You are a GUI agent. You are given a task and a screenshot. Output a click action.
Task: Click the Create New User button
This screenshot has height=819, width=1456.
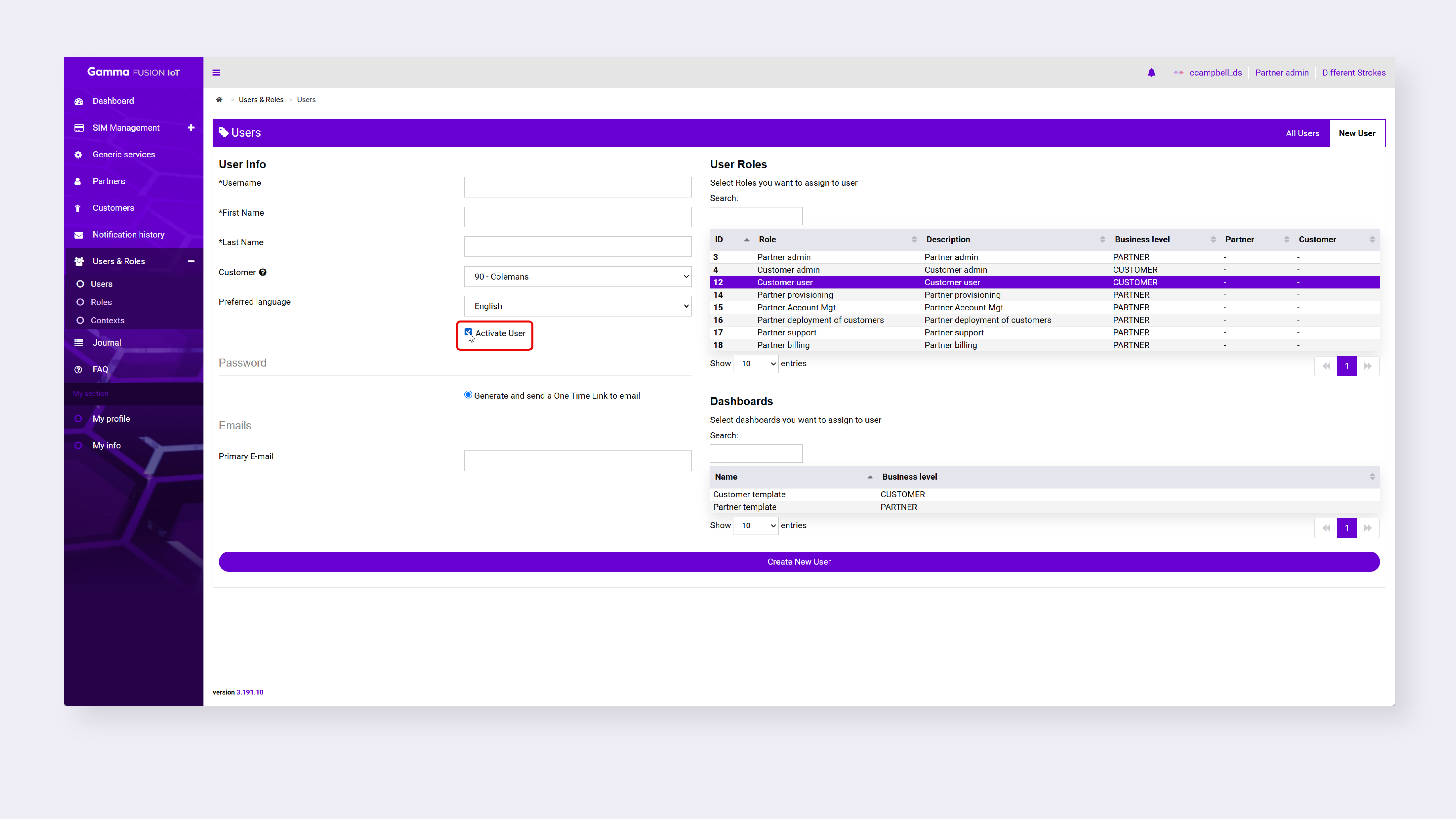click(x=799, y=561)
